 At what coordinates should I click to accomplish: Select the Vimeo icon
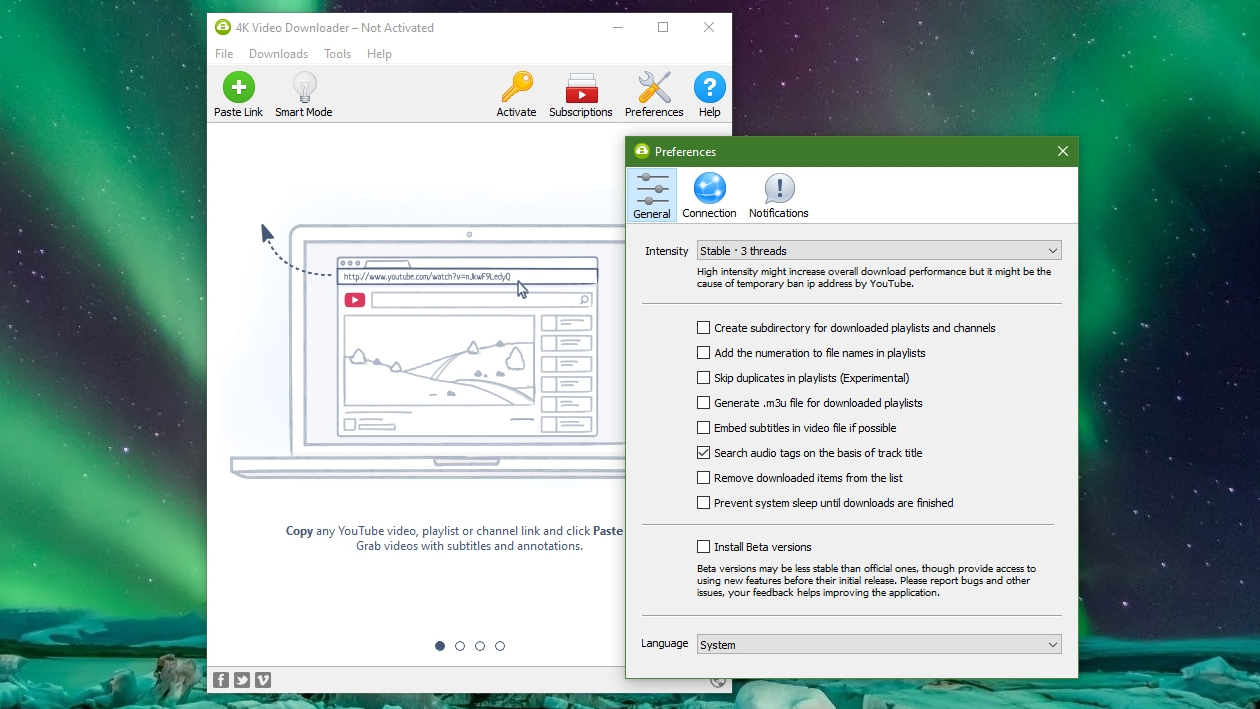(263, 679)
